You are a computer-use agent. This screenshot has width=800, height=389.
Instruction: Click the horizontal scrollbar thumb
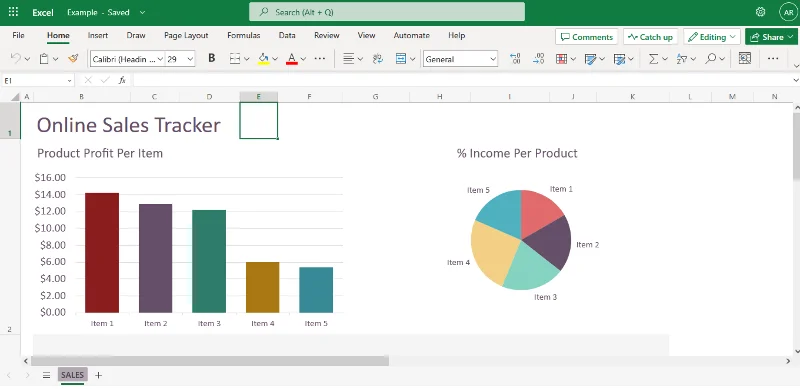point(210,361)
